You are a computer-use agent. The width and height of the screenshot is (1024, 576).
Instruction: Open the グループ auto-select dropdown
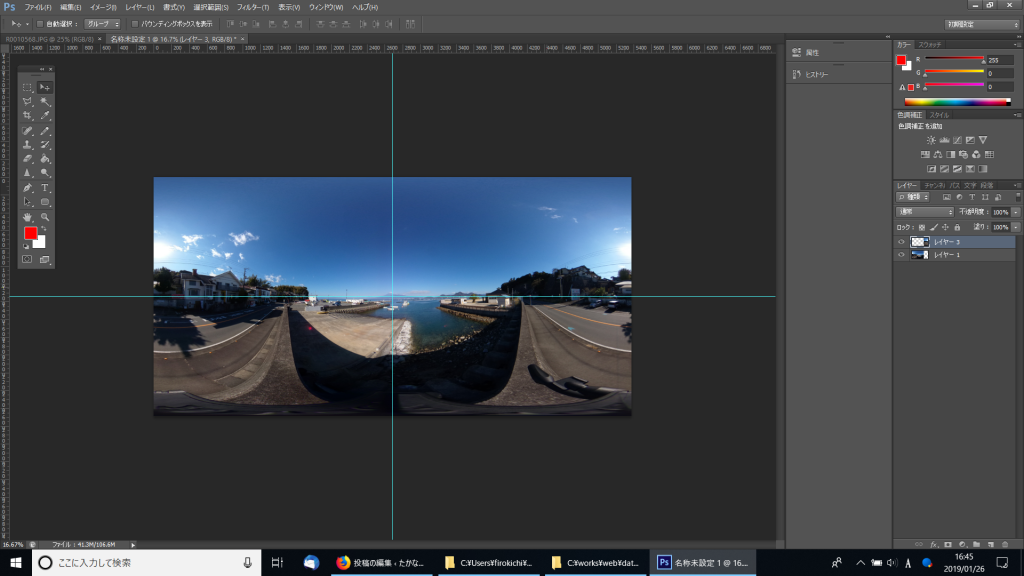(101, 23)
